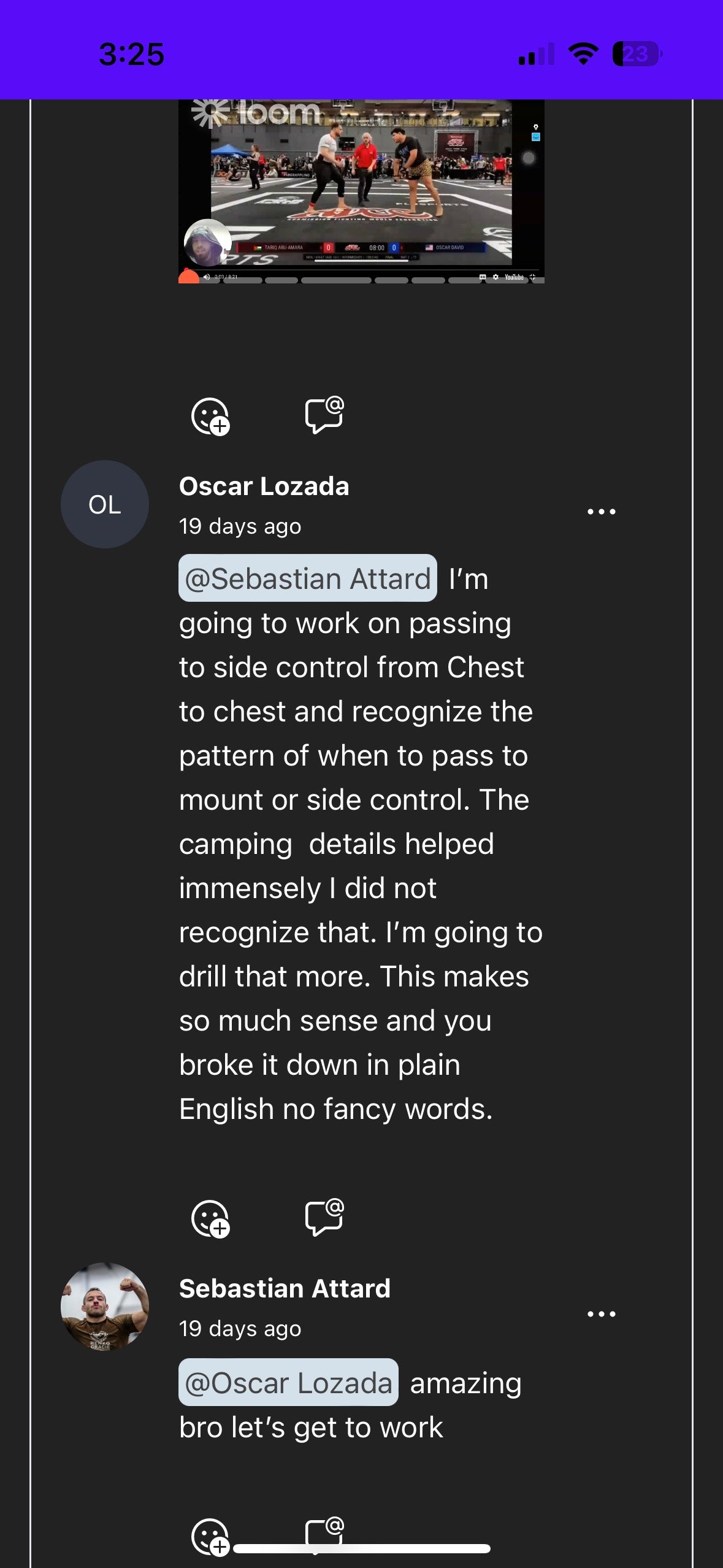Open more options for Sebastian Attard's comment
The image size is (723, 1568).
[x=601, y=1313]
